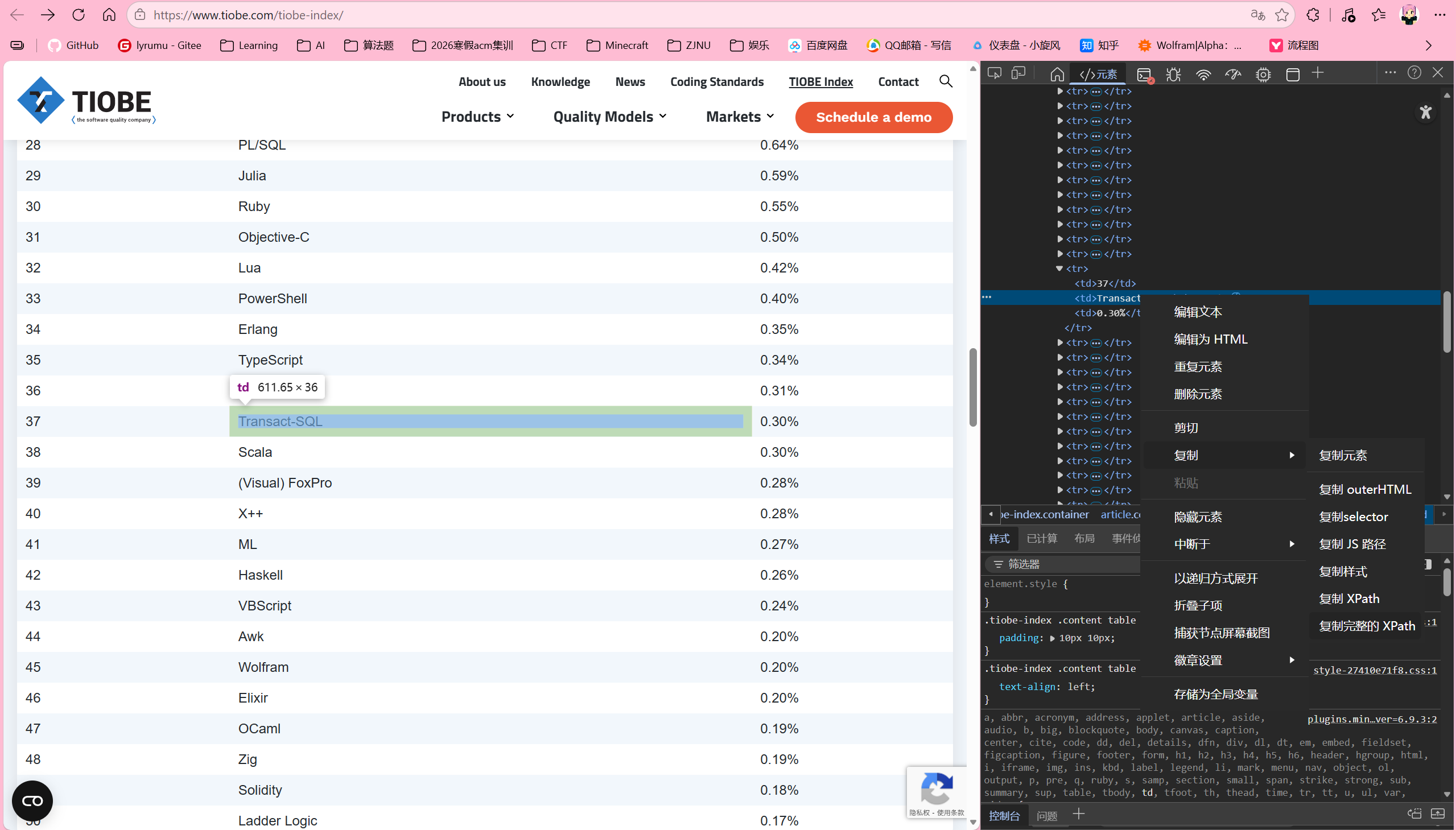The width and height of the screenshot is (1456, 830).
Task: Click the Schedule a demo button
Action: [x=873, y=117]
